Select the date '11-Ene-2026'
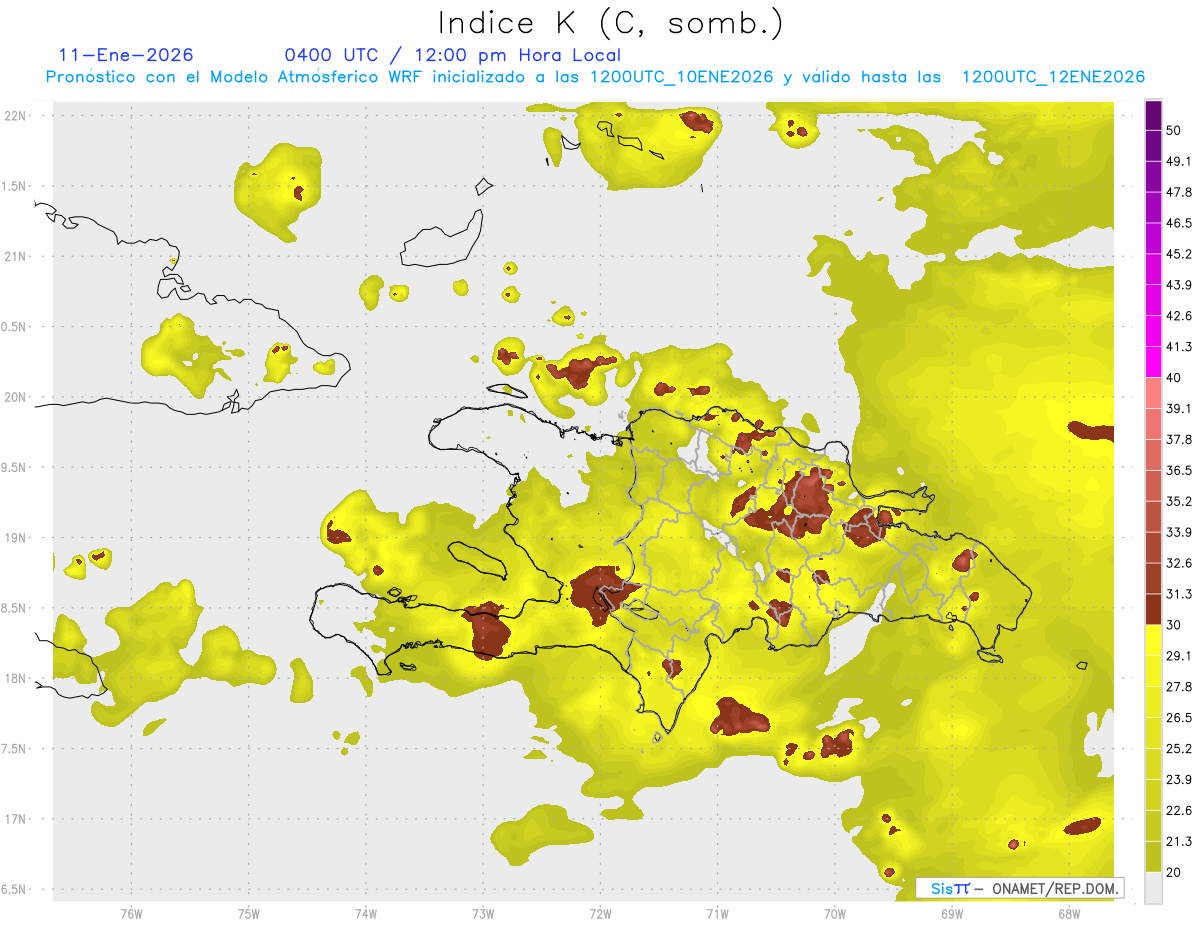 tap(126, 55)
